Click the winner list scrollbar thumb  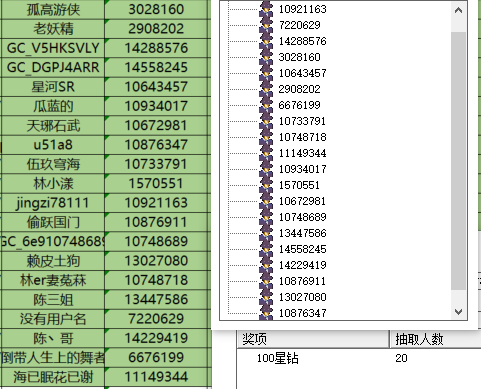point(458,161)
